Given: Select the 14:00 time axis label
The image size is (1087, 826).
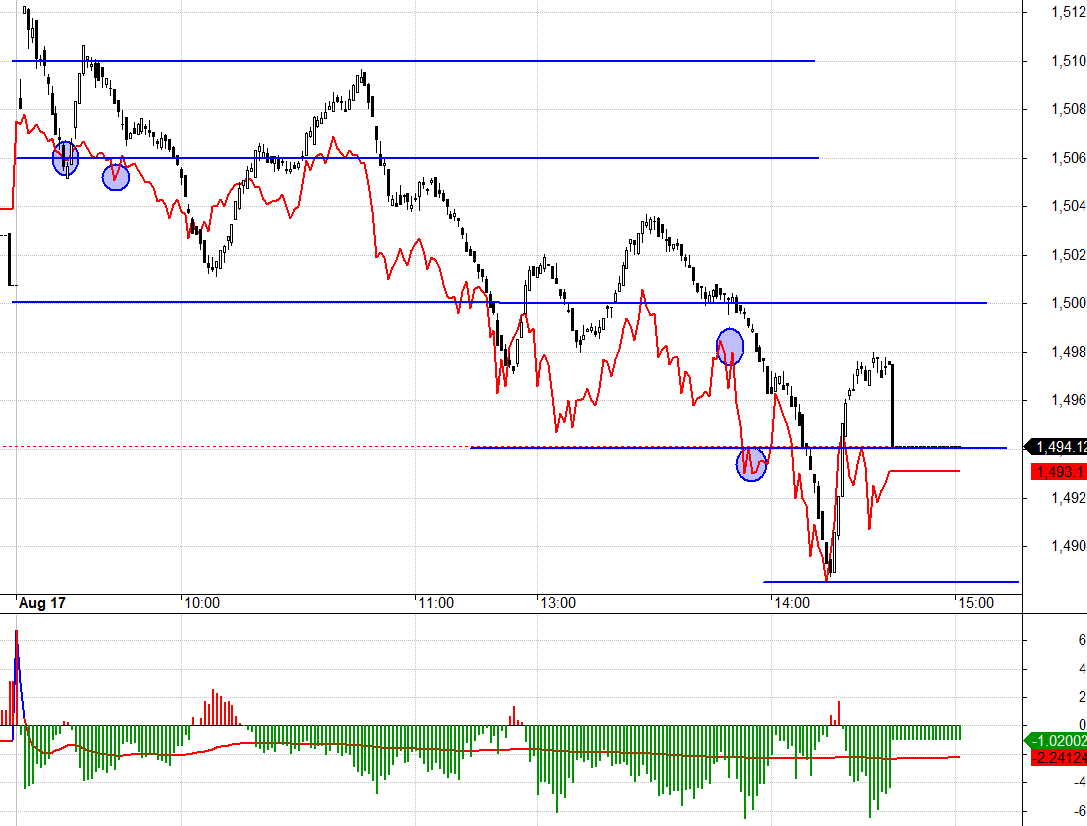Looking at the screenshot, I should tap(793, 603).
